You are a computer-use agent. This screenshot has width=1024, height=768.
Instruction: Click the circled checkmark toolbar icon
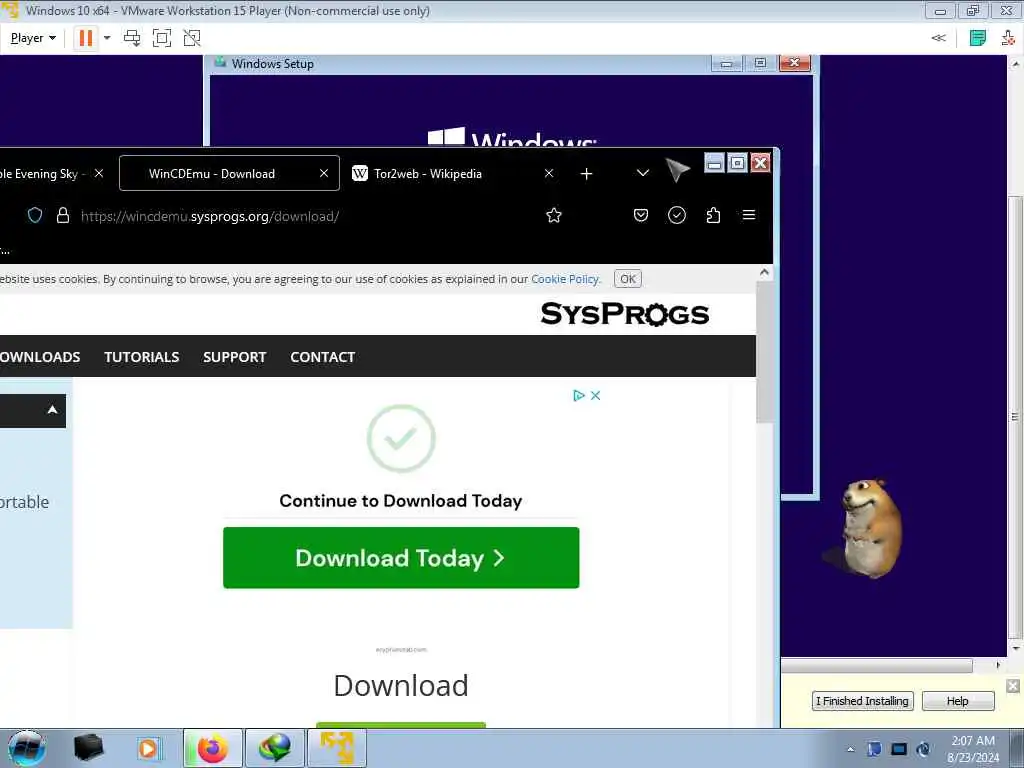[x=677, y=216]
